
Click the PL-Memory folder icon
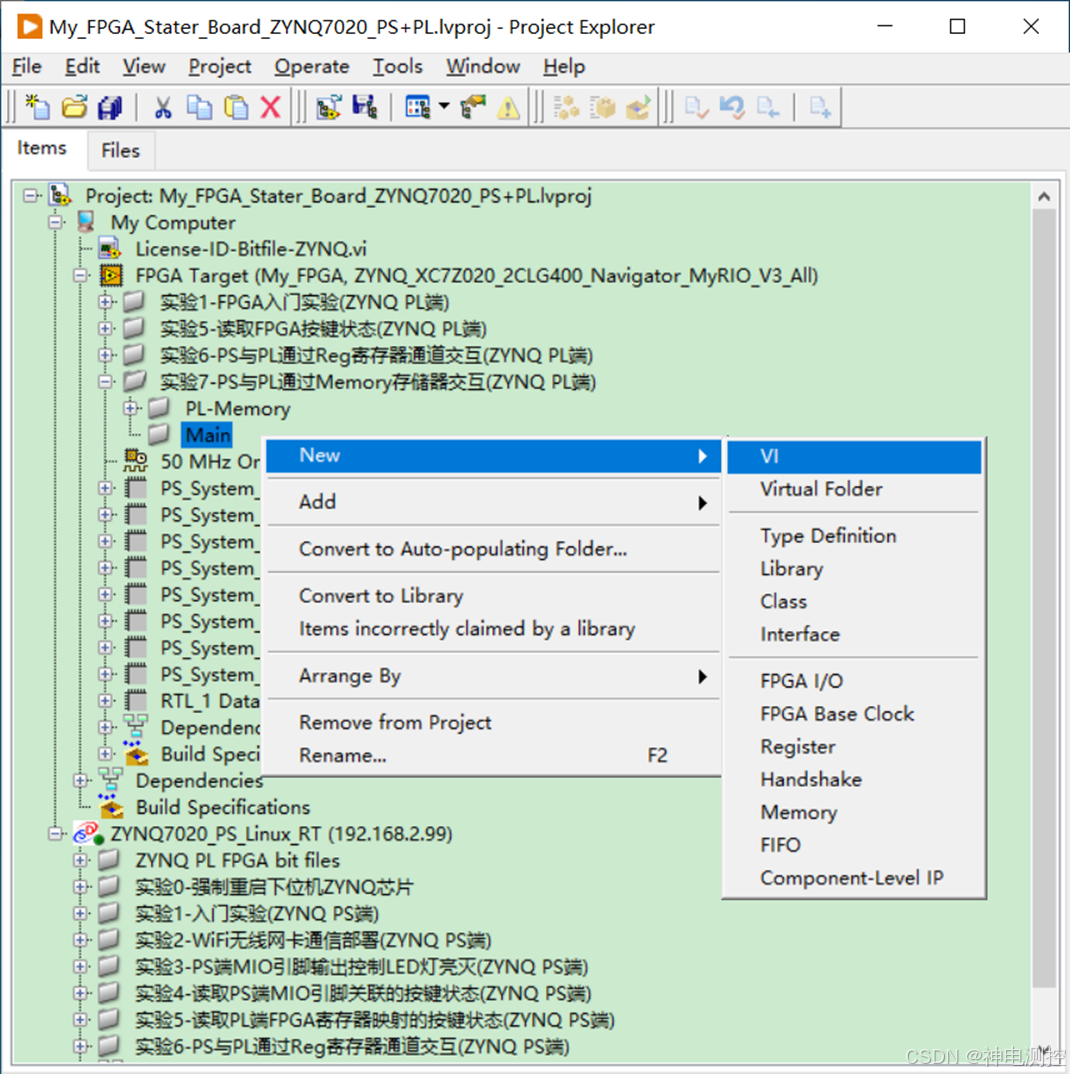pos(159,408)
